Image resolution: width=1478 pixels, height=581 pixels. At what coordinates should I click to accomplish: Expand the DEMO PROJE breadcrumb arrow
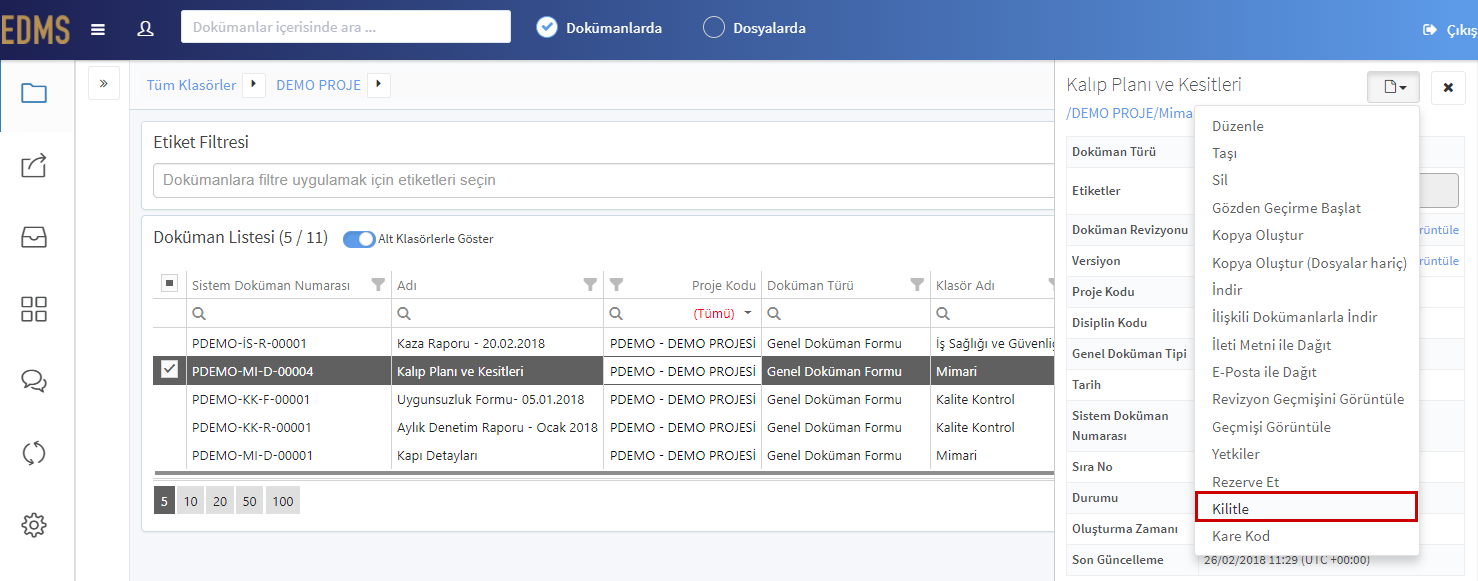tap(379, 85)
